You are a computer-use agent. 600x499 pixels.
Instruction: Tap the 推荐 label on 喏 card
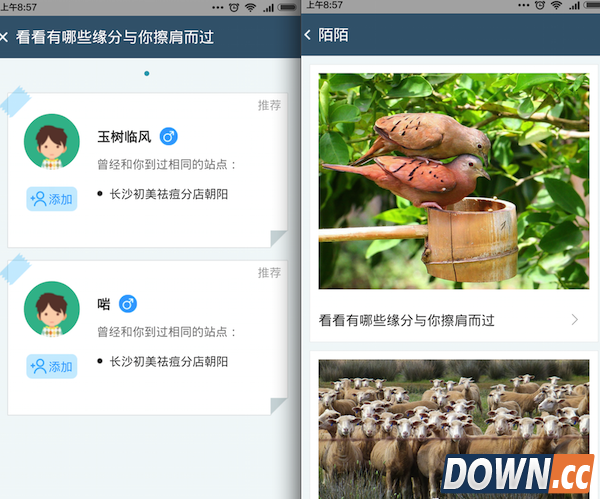click(x=269, y=273)
